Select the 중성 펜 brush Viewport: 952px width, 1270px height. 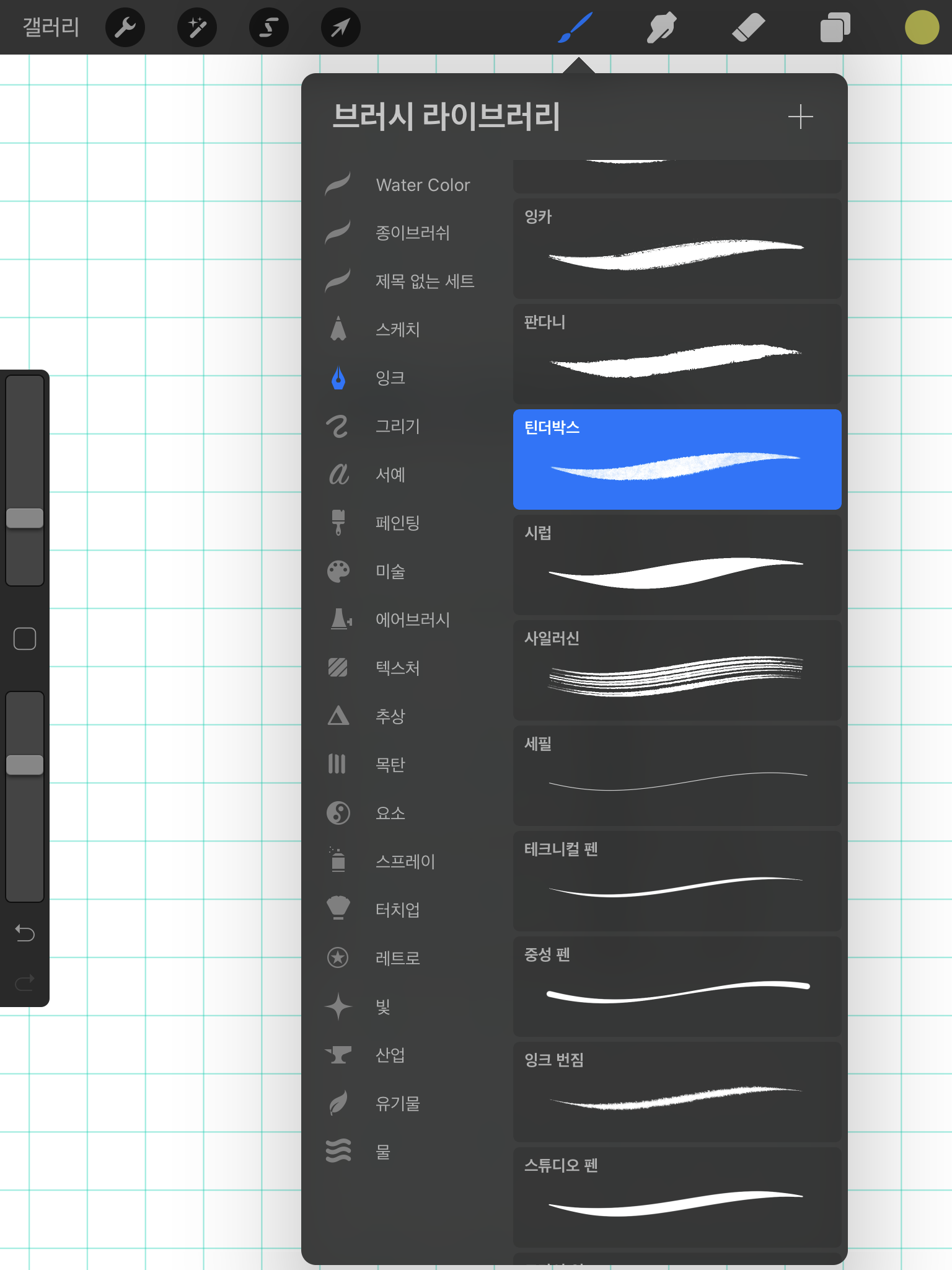tap(677, 987)
